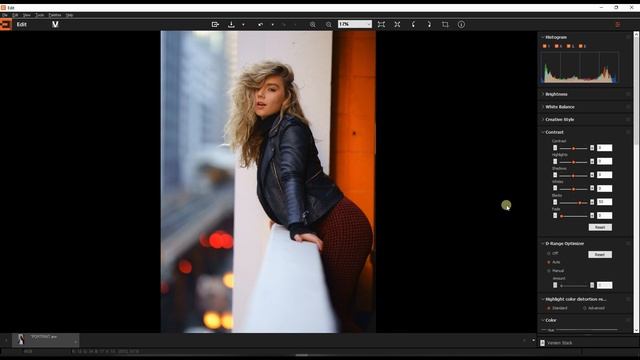Expand the Creative Style panel

point(543,120)
